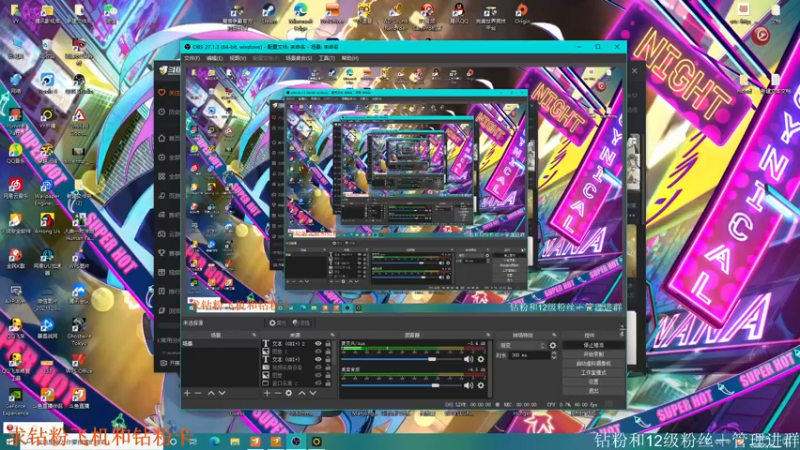Open Edge browser taskbar icon
Viewport: 800px width, 450px height.
[214, 441]
